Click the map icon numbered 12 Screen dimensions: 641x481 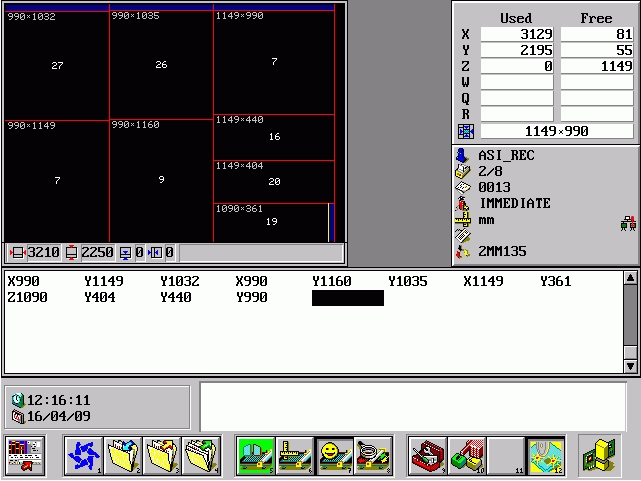[x=545, y=456]
